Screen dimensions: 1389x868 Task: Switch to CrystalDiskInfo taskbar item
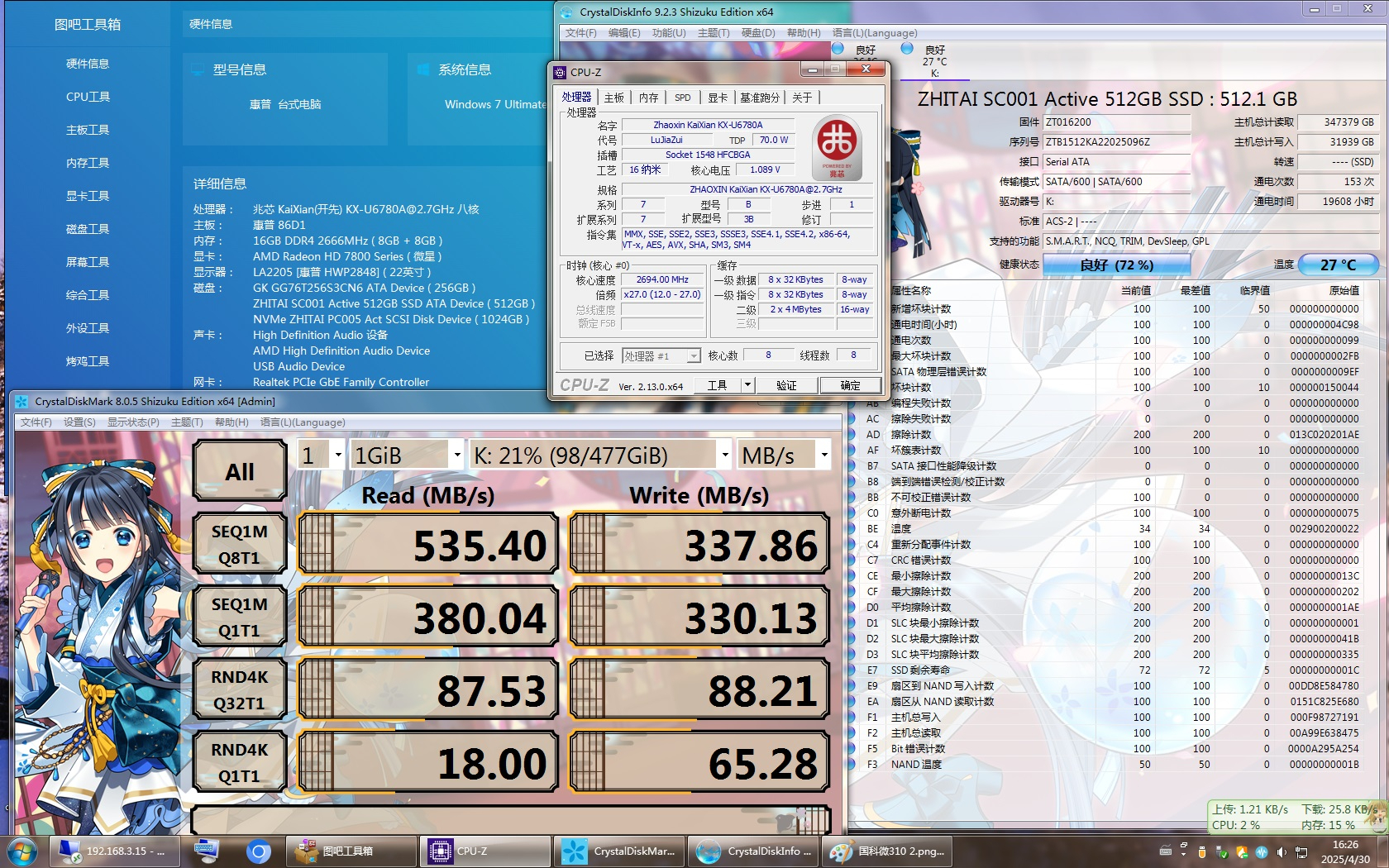(x=753, y=851)
